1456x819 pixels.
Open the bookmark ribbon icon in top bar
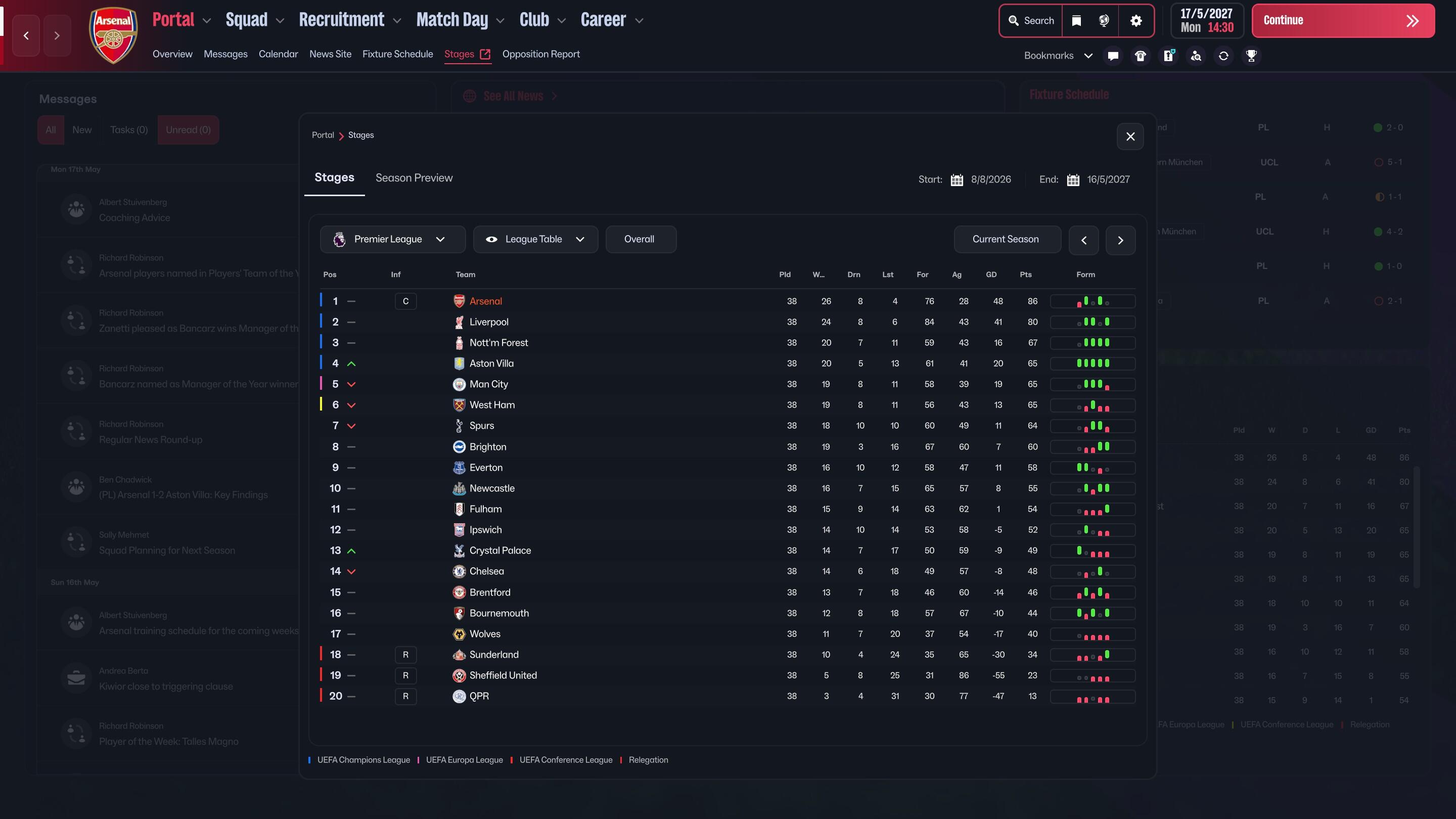coord(1076,21)
